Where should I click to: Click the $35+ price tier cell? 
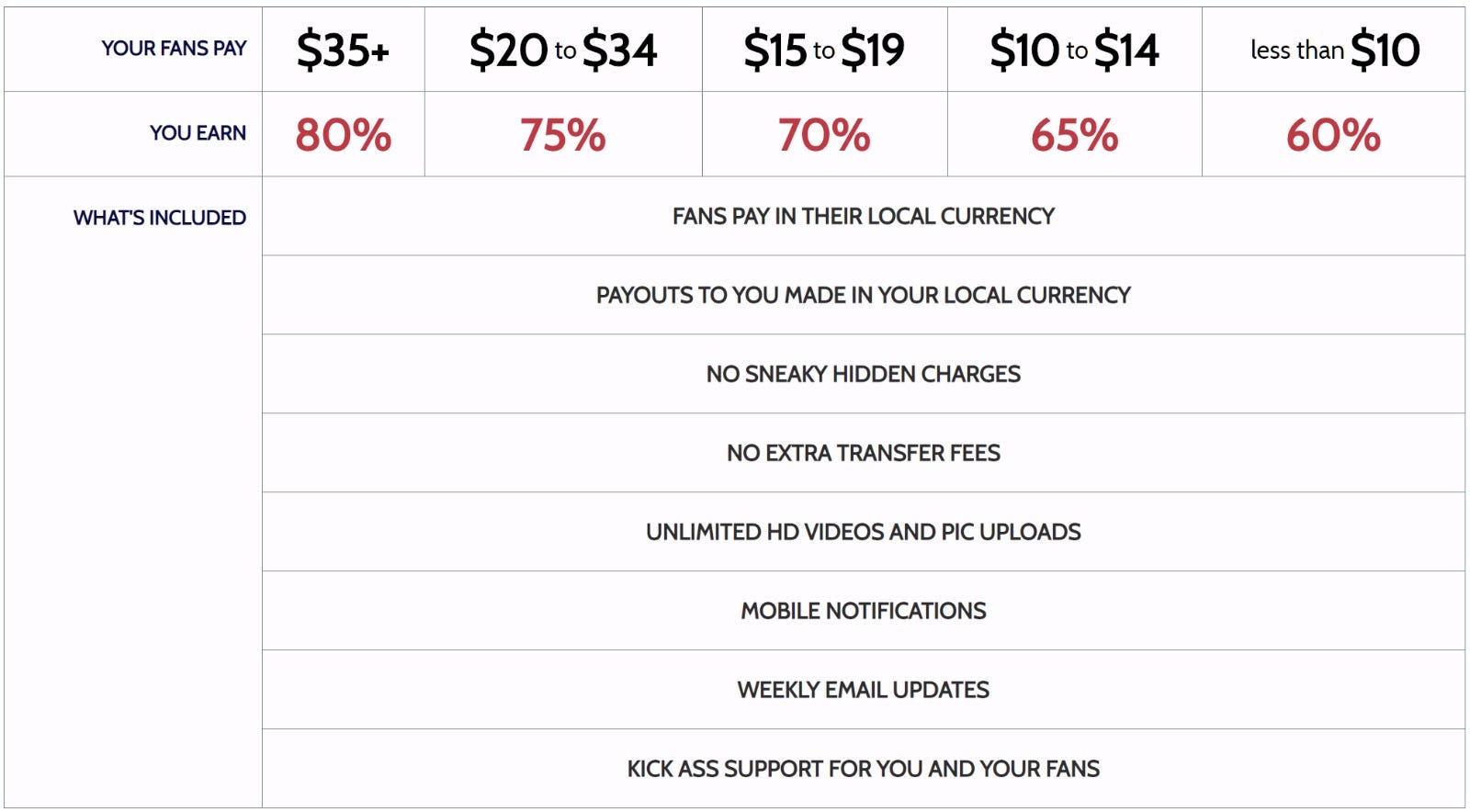[x=343, y=50]
